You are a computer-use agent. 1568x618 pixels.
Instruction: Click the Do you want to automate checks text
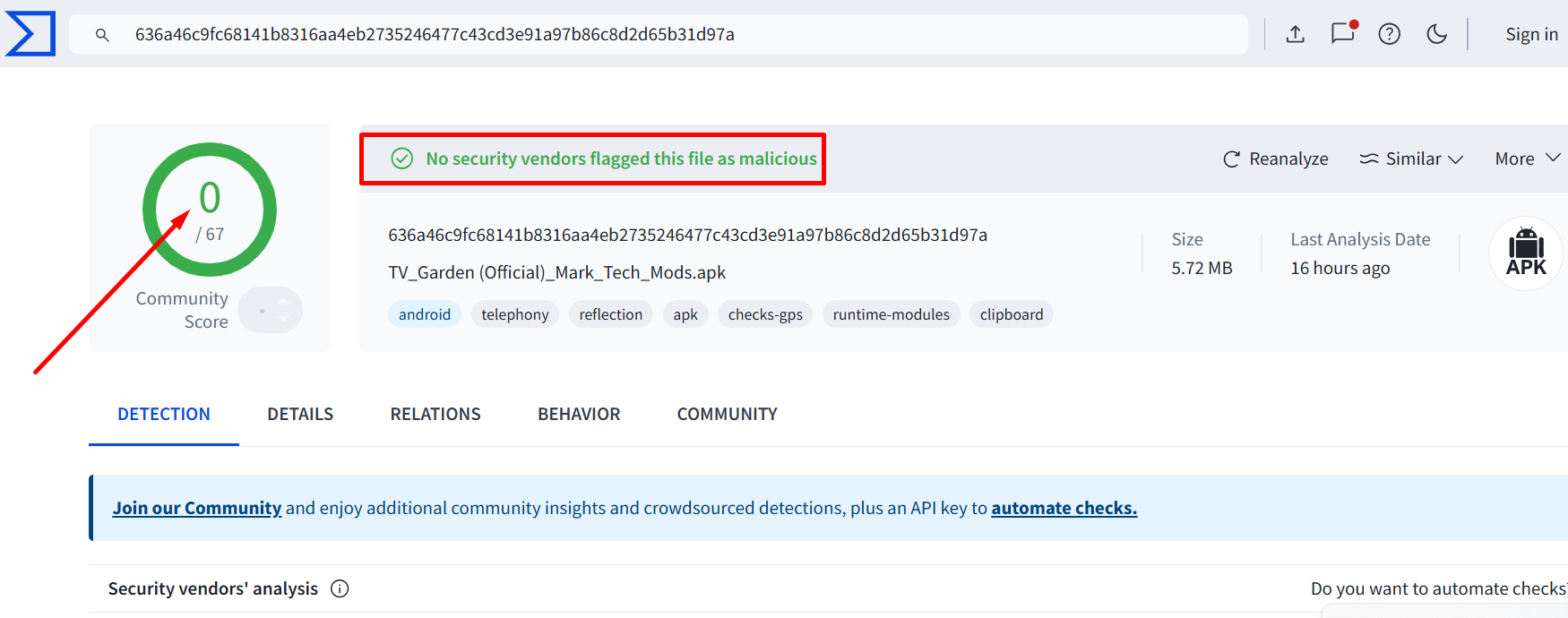tap(1439, 588)
